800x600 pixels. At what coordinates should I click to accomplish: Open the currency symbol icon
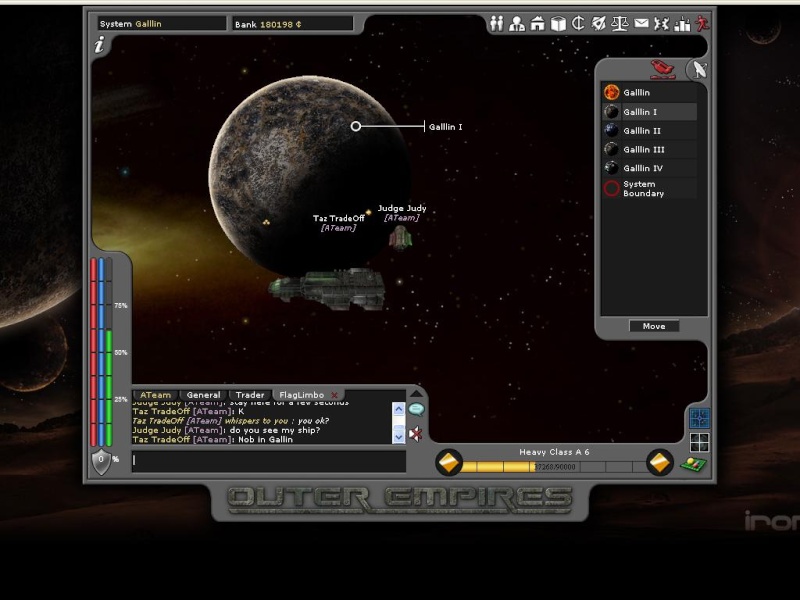(578, 23)
